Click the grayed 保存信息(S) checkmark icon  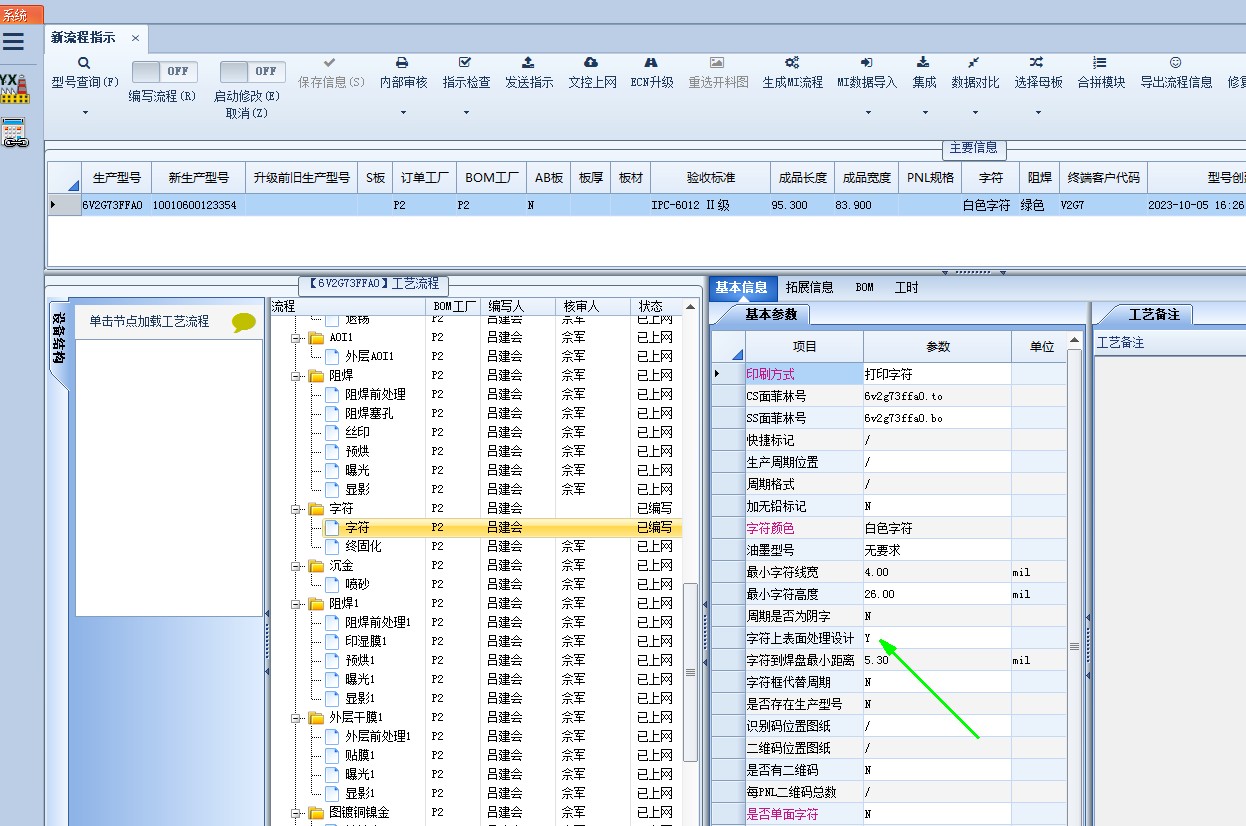(330, 62)
